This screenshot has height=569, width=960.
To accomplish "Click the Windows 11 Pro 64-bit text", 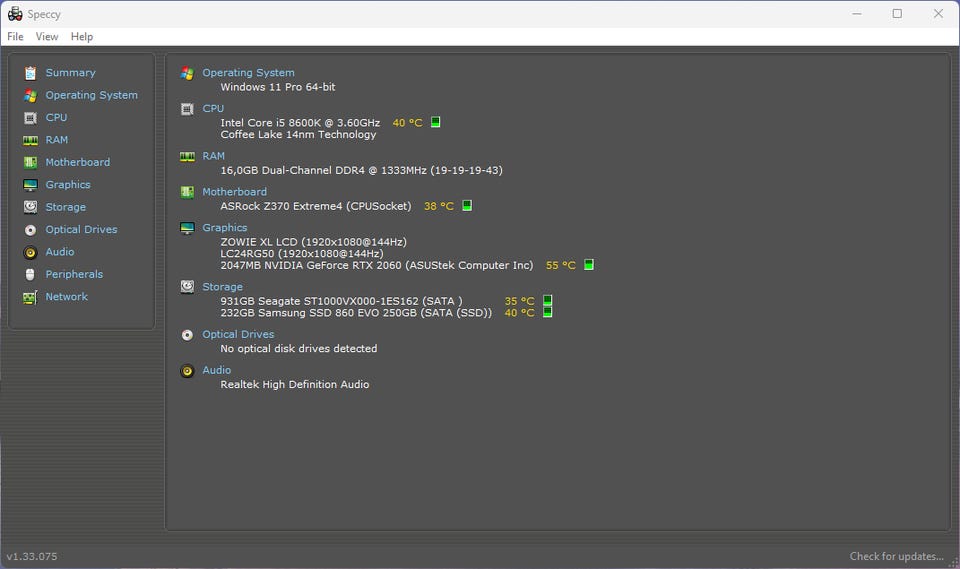I will click(278, 87).
